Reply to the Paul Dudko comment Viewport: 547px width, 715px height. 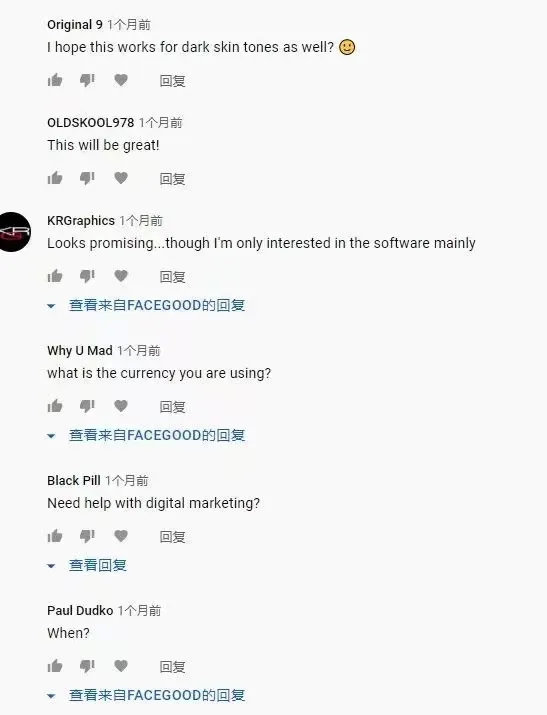coord(172,667)
